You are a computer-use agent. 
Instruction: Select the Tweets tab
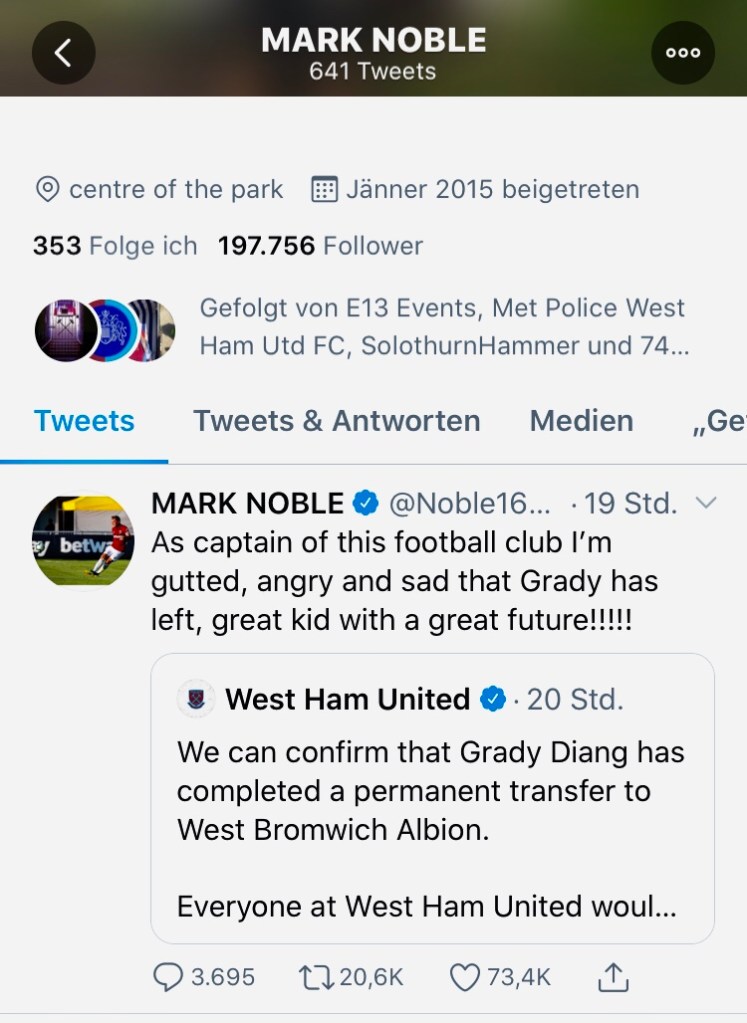click(x=84, y=421)
